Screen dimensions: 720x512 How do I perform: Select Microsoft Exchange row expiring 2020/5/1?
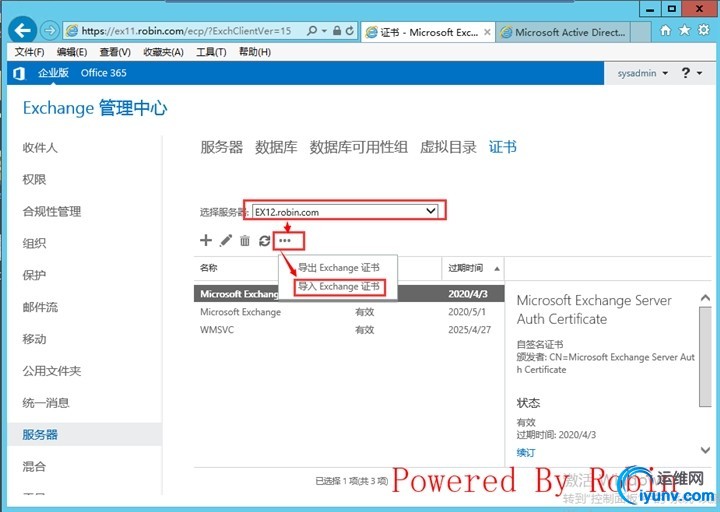[x=349, y=312]
